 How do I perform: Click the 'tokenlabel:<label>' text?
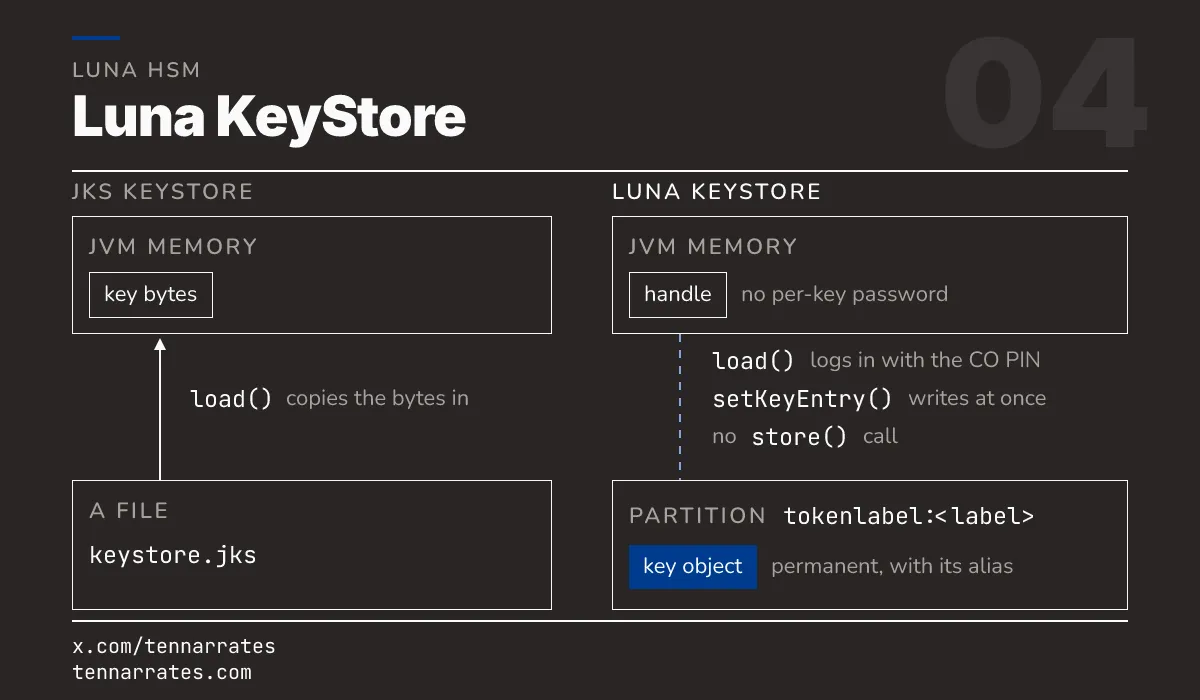coord(909,516)
